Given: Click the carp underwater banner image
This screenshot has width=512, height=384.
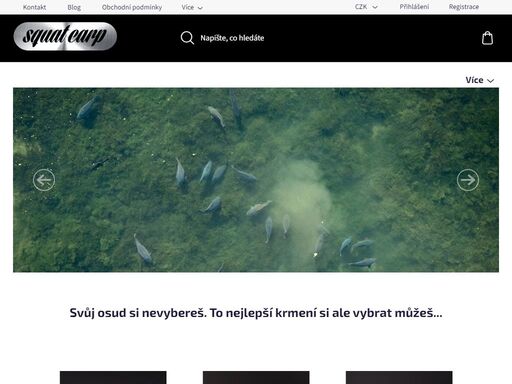Looking at the screenshot, I should [x=256, y=180].
